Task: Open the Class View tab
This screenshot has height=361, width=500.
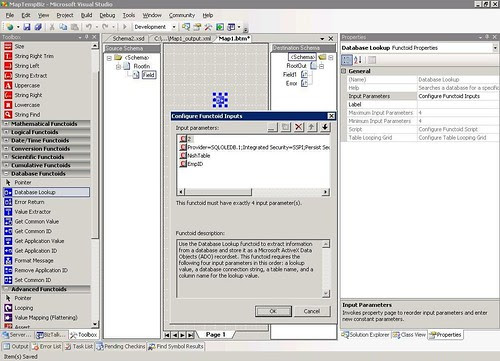Action: pos(410,335)
